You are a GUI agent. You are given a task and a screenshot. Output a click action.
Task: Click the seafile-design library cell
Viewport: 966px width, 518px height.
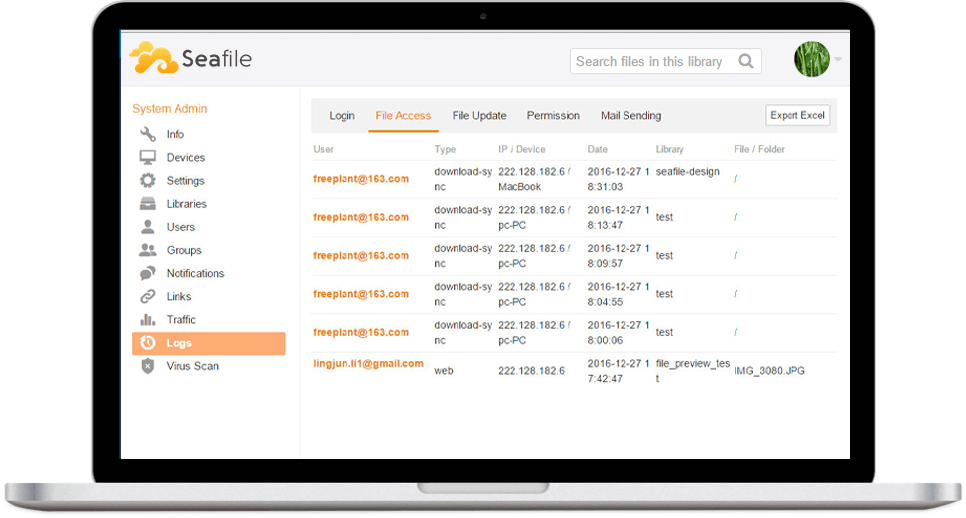coord(688,171)
